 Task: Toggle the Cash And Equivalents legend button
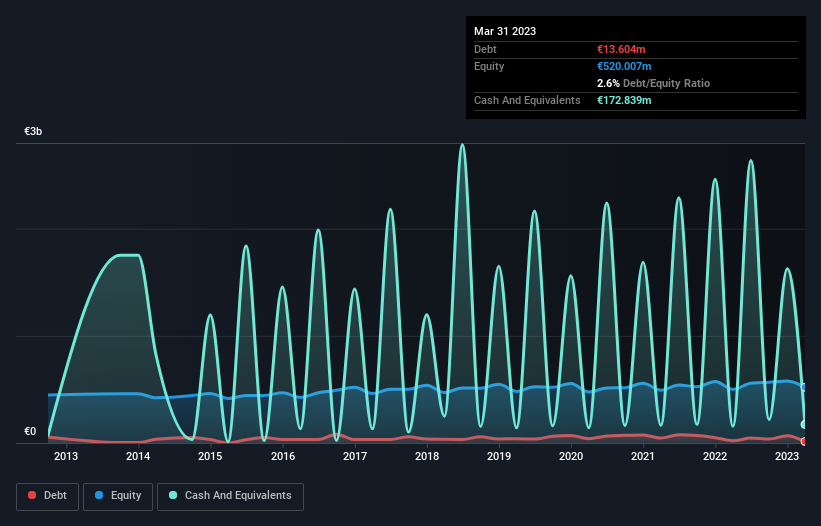point(230,496)
